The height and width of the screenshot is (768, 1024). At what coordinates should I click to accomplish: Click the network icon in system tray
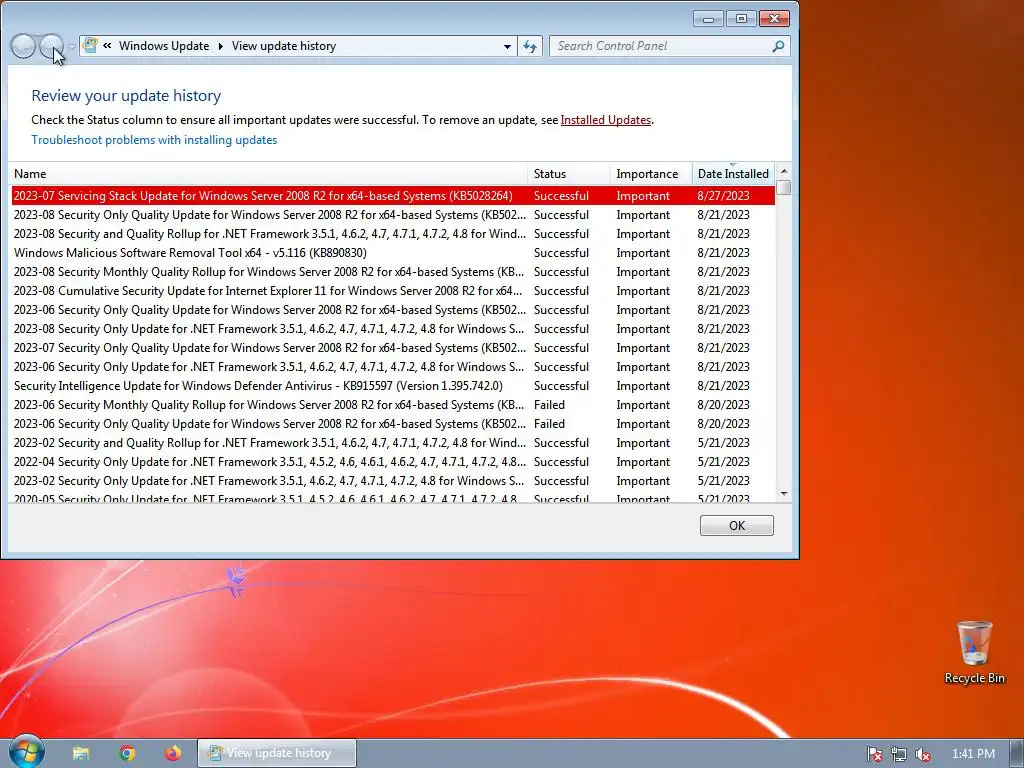899,754
